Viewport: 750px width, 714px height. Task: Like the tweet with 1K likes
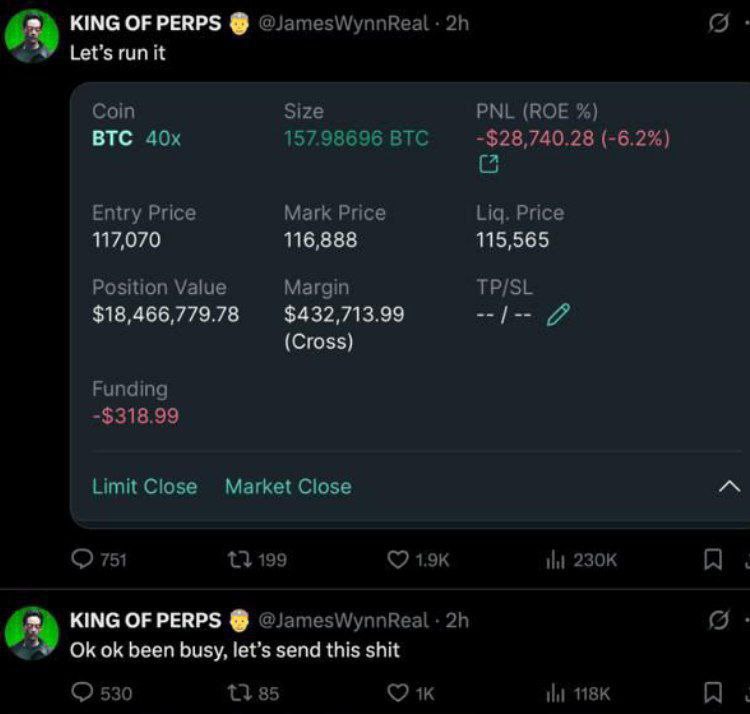[410, 692]
